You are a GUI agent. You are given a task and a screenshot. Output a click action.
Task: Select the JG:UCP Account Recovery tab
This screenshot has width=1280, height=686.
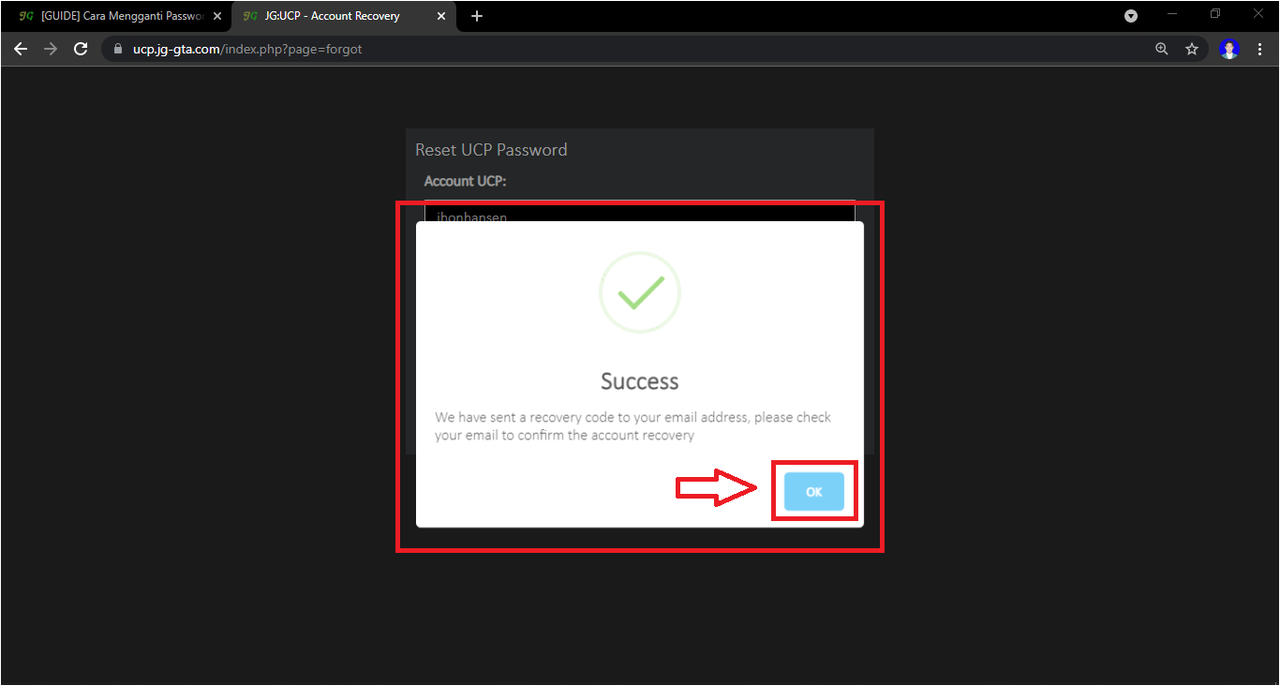pos(343,16)
